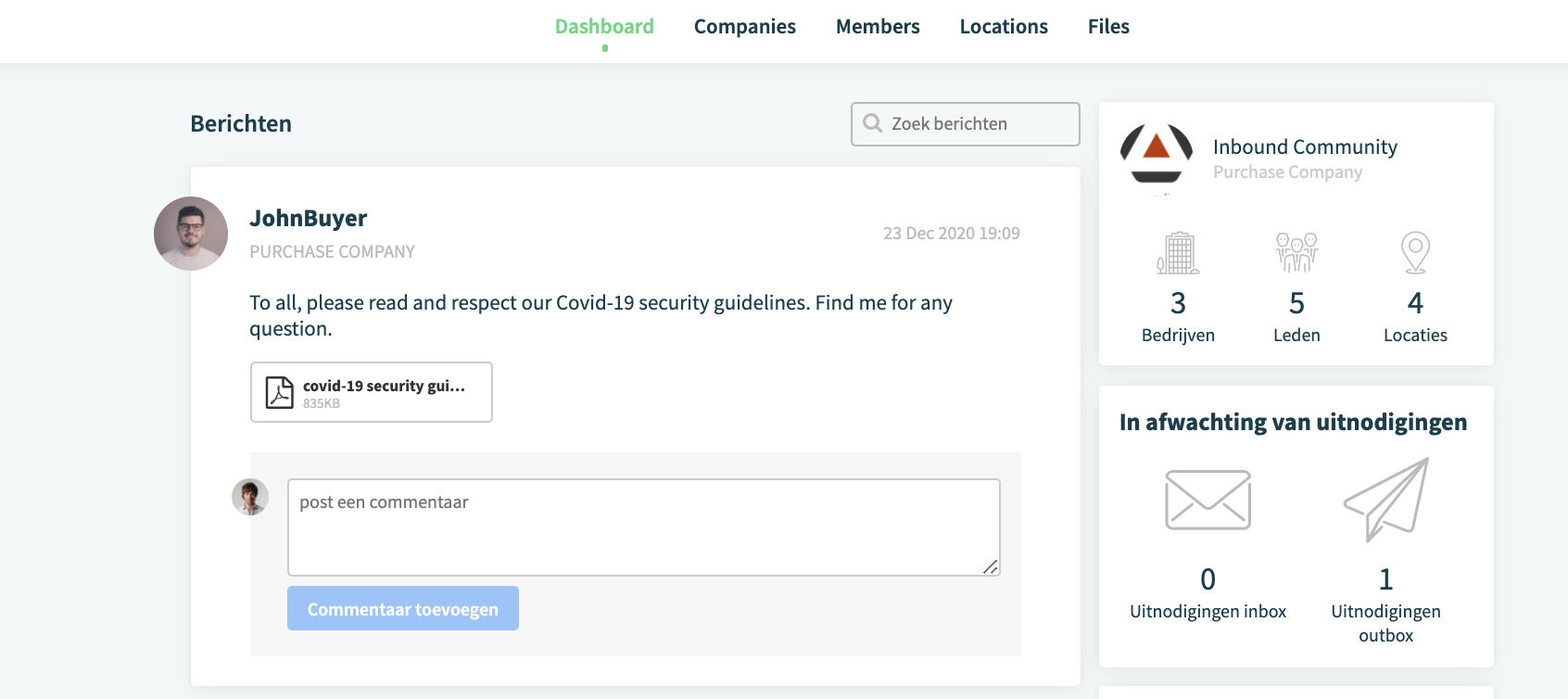The image size is (1568, 699).
Task: Click the PDF file icon in attachment
Action: [x=279, y=392]
